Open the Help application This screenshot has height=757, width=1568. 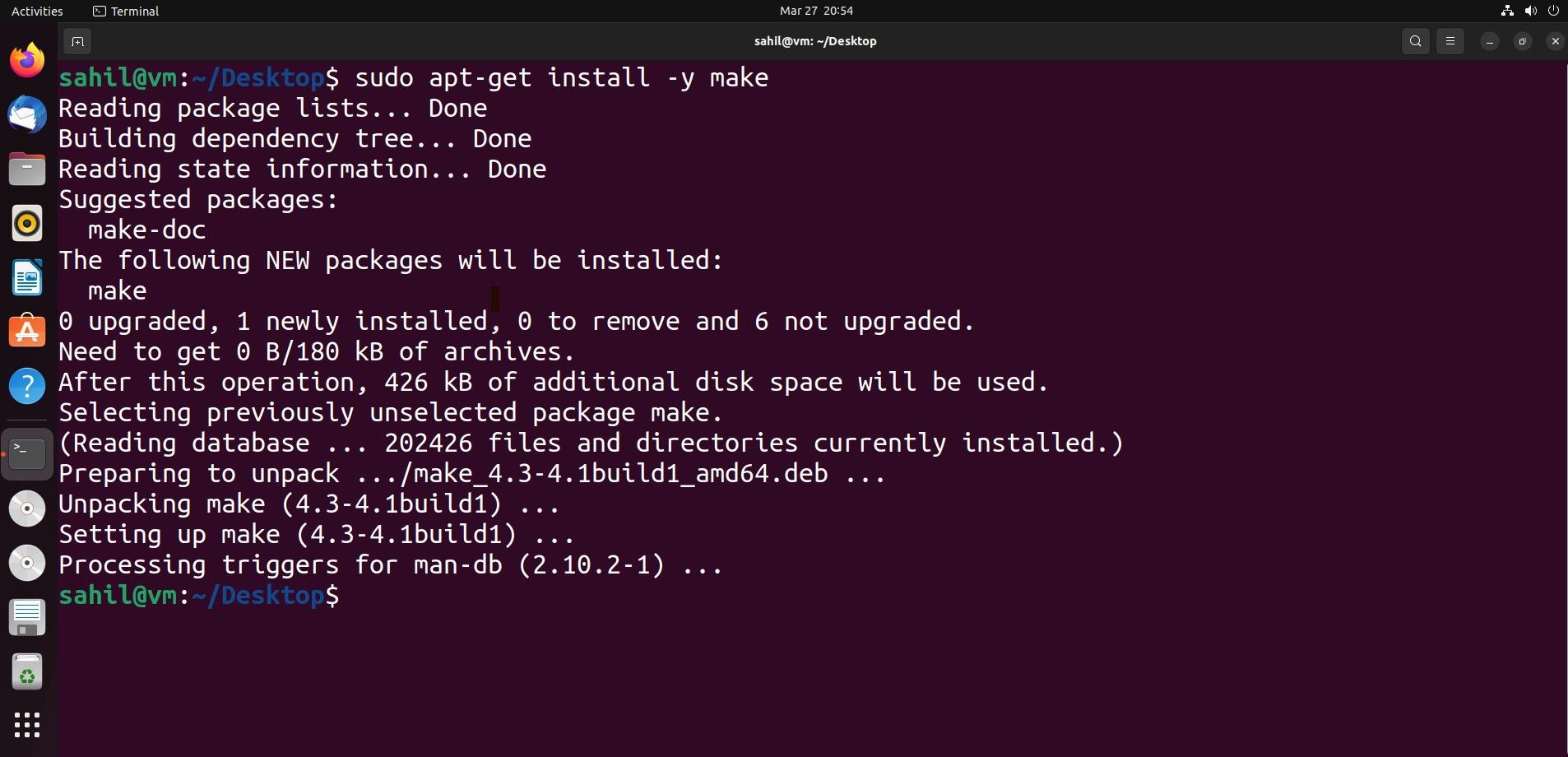[x=27, y=386]
